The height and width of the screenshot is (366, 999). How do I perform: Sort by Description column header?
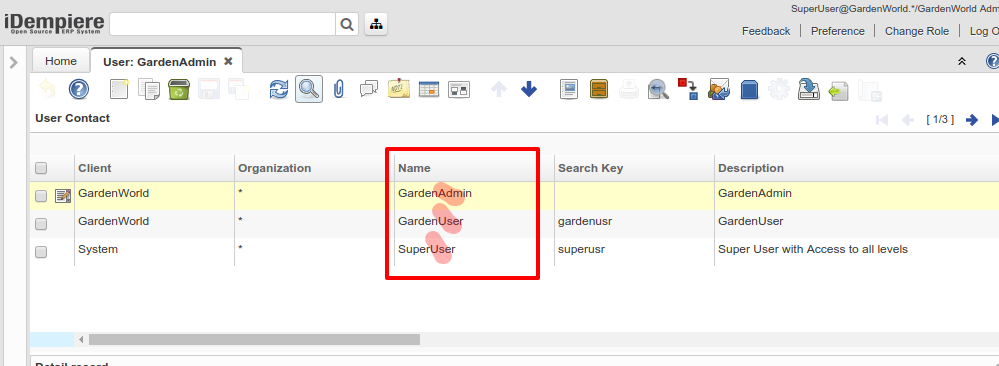coord(751,168)
